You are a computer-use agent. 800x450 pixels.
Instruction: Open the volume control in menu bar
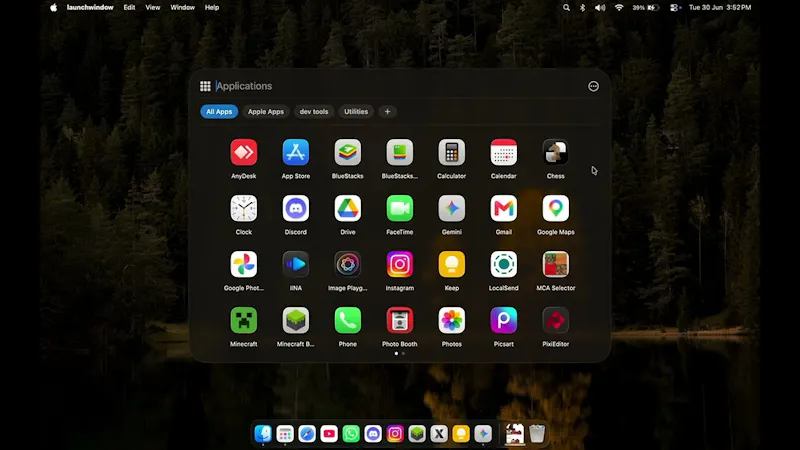(x=600, y=7)
